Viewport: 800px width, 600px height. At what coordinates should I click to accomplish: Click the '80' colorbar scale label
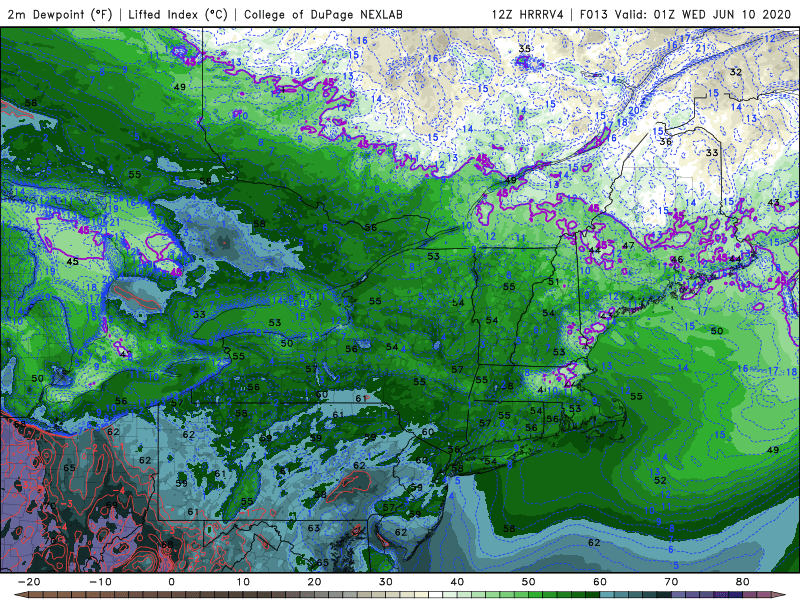(x=743, y=582)
